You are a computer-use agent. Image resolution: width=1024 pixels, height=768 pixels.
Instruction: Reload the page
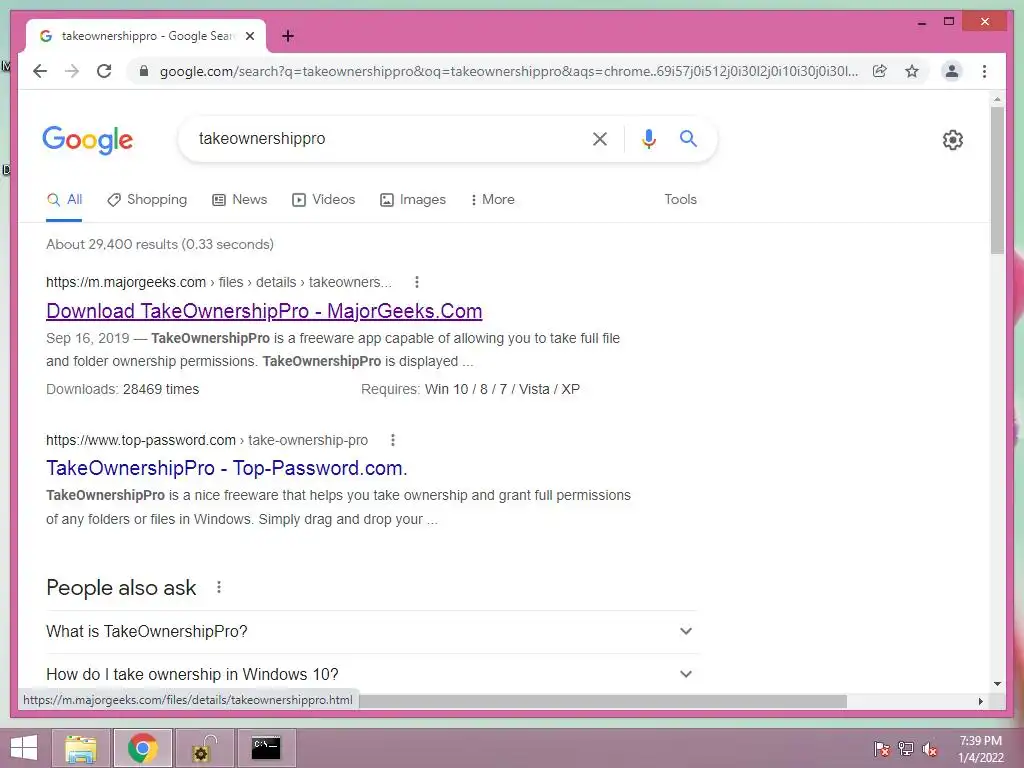104,71
